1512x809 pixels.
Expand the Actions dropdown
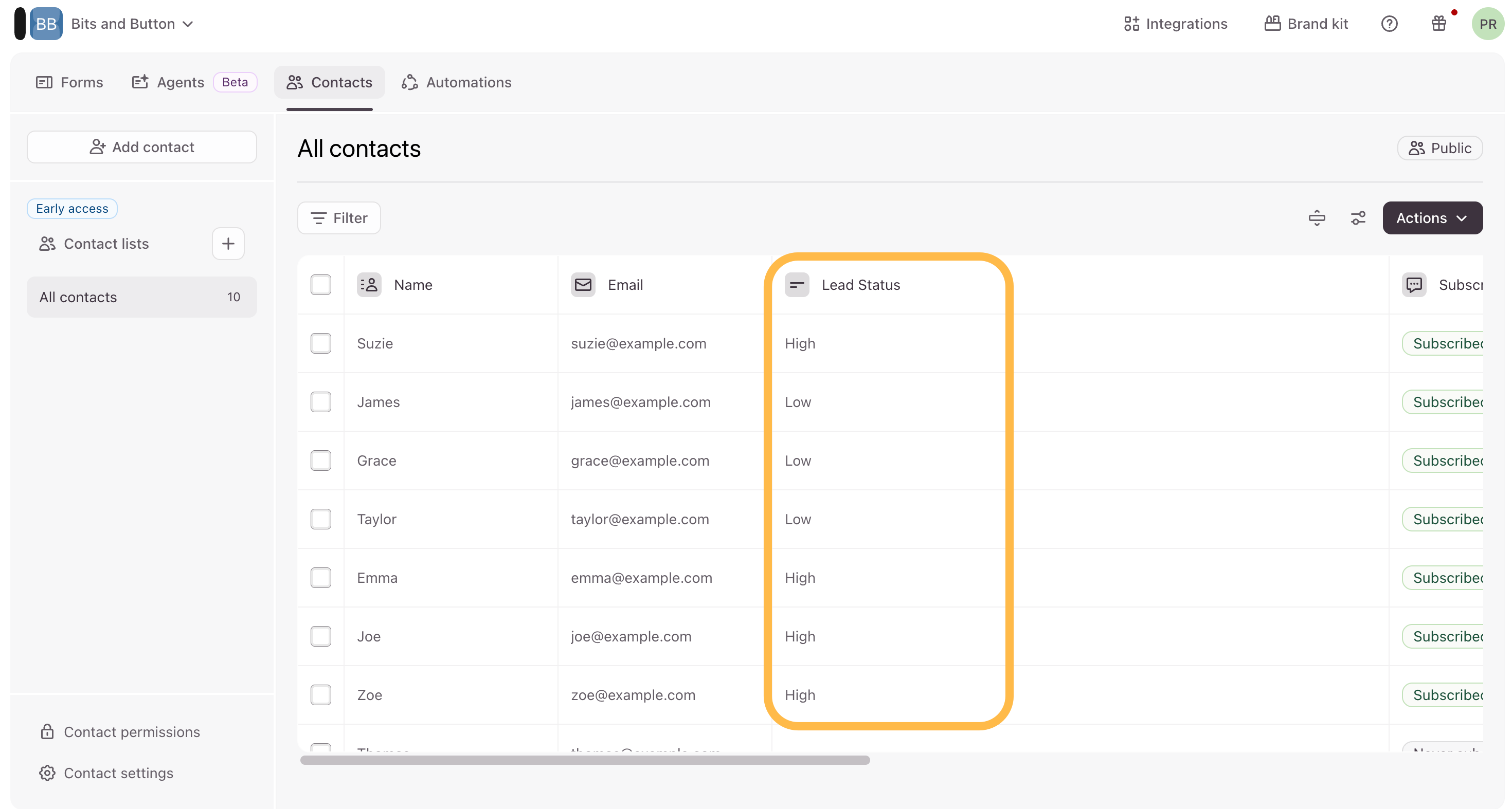[x=1432, y=218]
